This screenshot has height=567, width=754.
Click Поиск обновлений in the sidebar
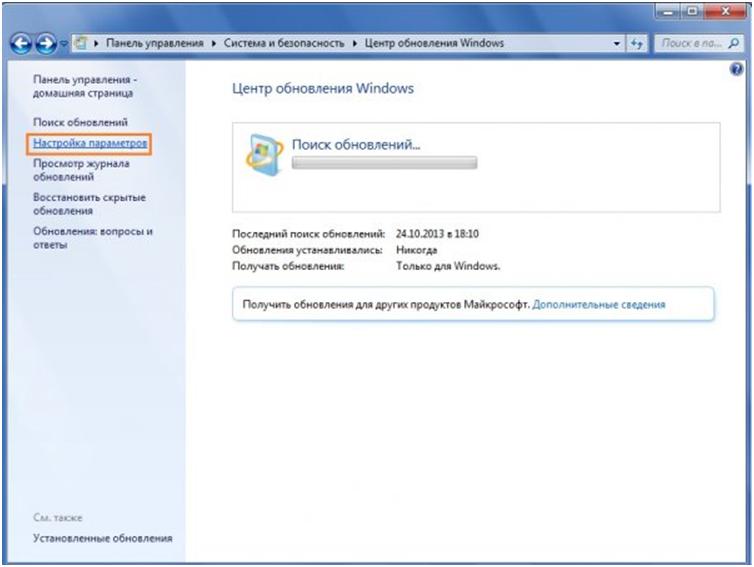tap(80, 122)
